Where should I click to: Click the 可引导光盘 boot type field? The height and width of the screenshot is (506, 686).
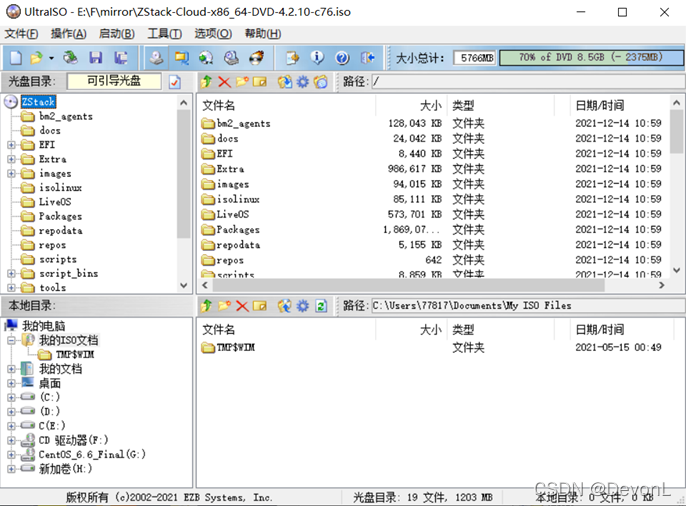(x=114, y=81)
